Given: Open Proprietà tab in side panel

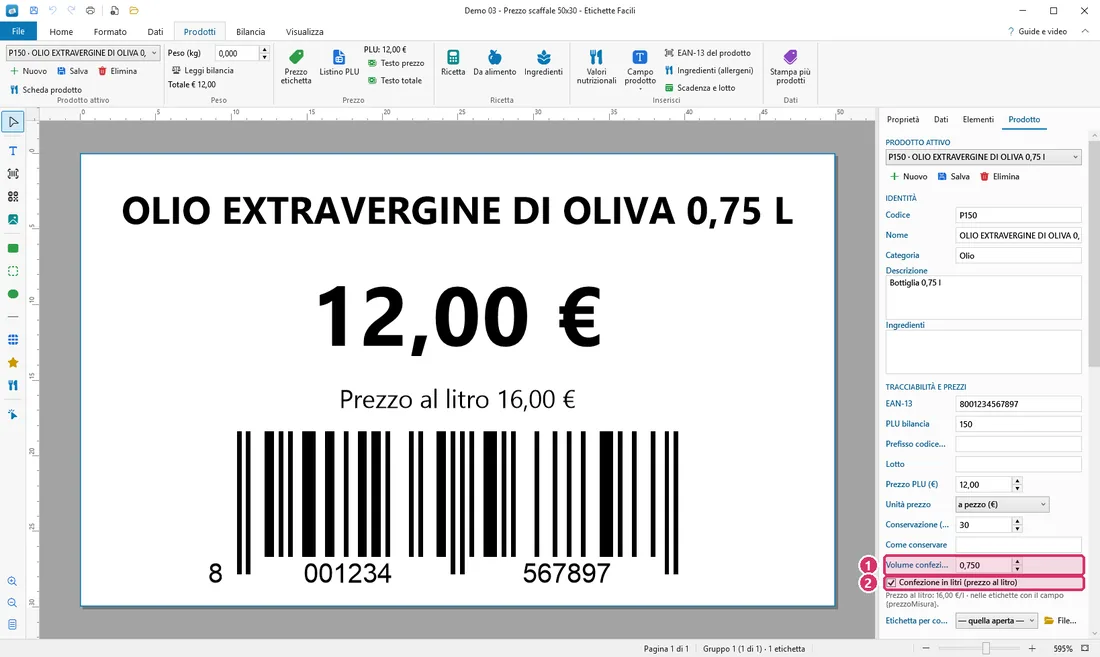Looking at the screenshot, I should 903,119.
